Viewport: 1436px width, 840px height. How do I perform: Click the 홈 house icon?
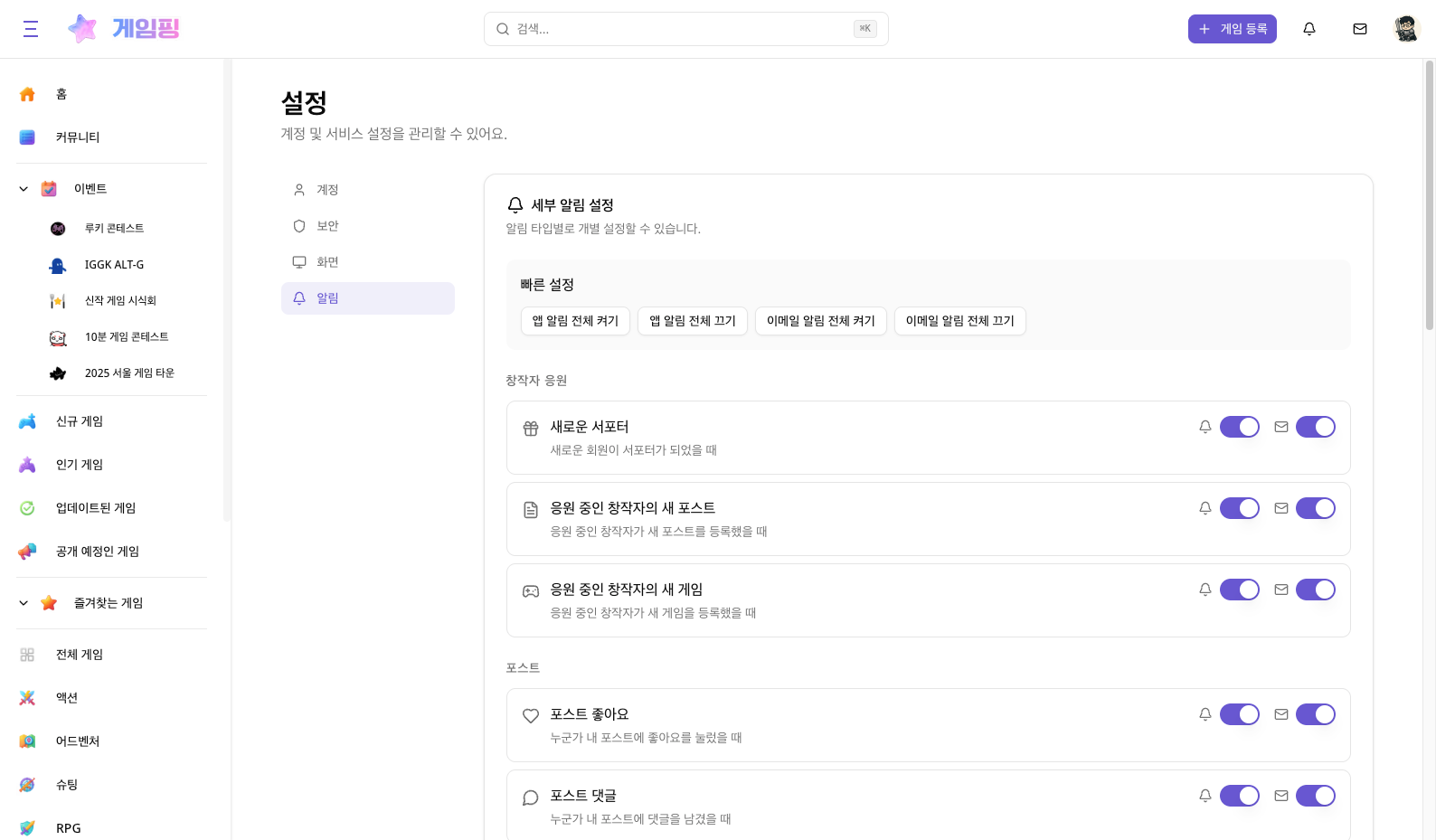[27, 94]
